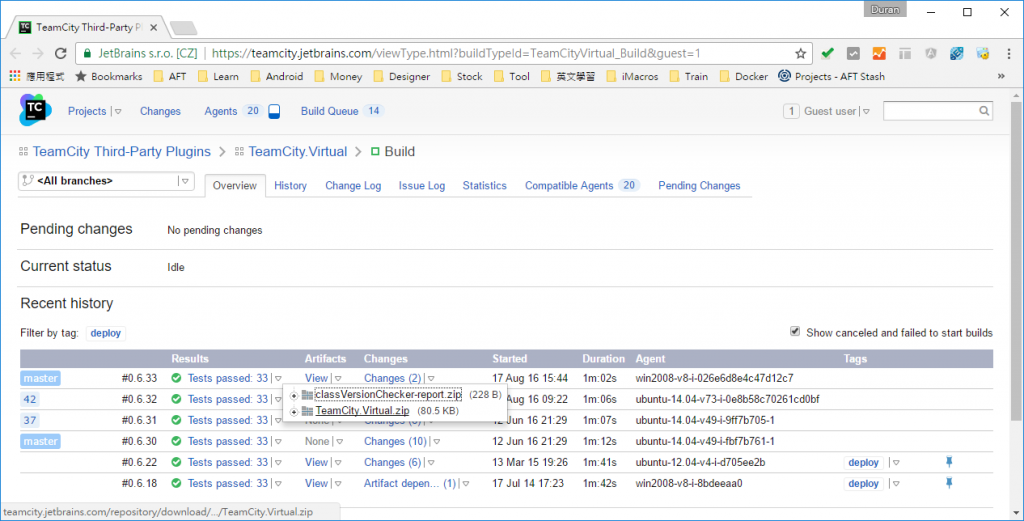Open the Projects dropdown arrow
This screenshot has height=521, width=1024.
coord(118,112)
